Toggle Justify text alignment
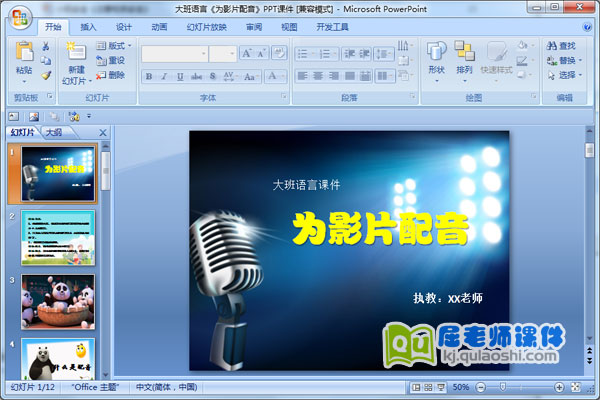The height and width of the screenshot is (400, 600). [350, 76]
